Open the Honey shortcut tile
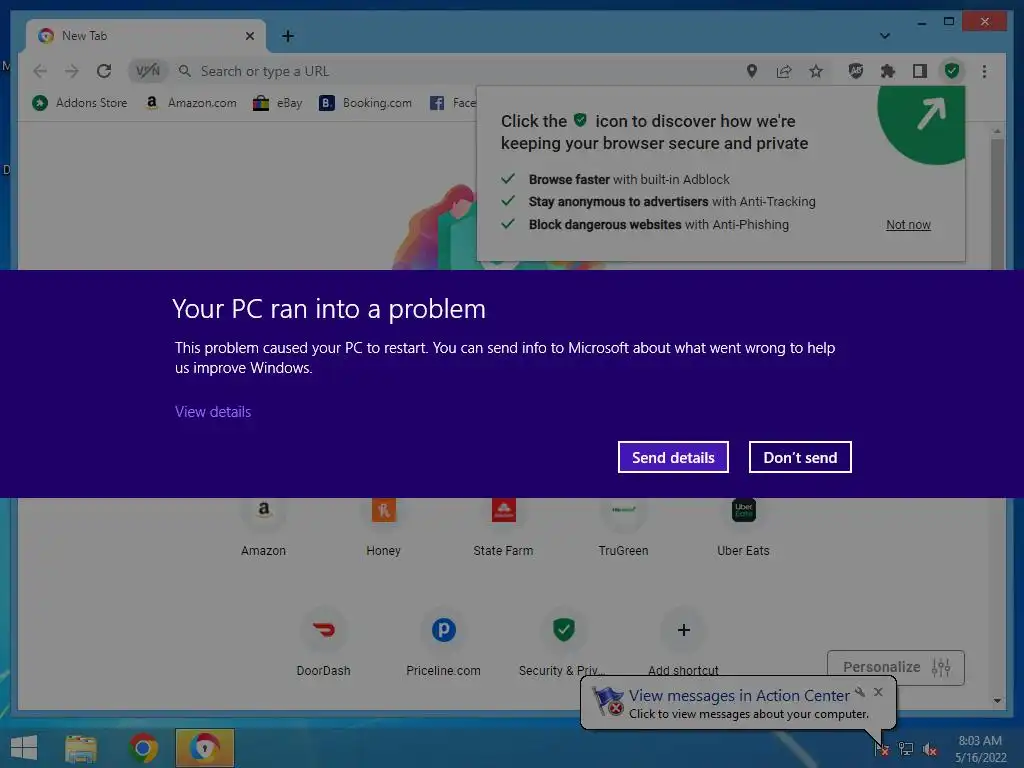 [x=383, y=527]
